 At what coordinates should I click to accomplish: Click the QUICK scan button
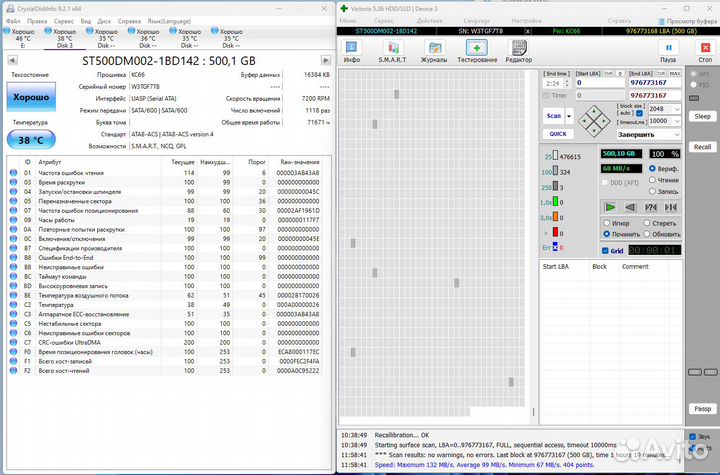point(557,133)
